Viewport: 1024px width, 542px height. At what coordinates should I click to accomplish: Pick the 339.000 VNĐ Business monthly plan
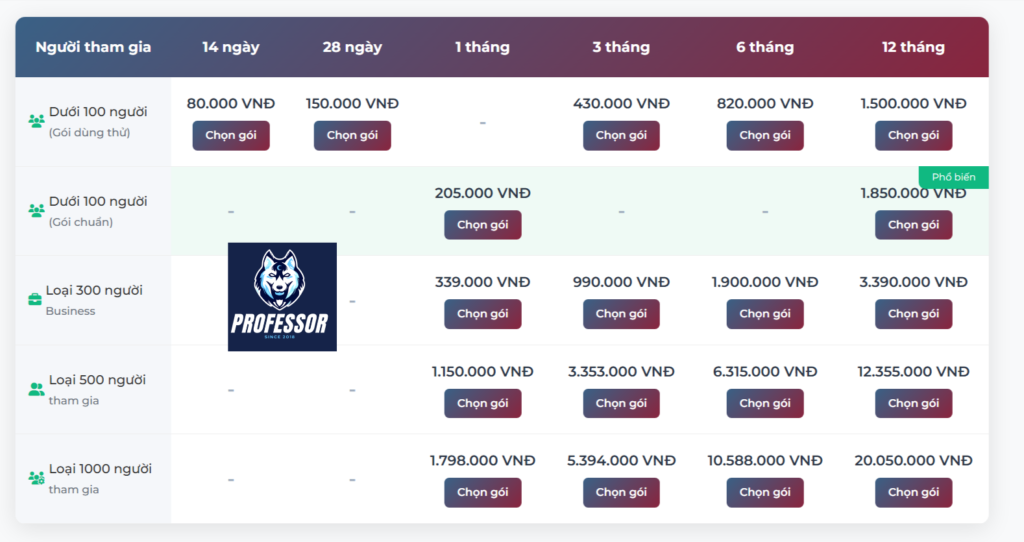tap(483, 313)
